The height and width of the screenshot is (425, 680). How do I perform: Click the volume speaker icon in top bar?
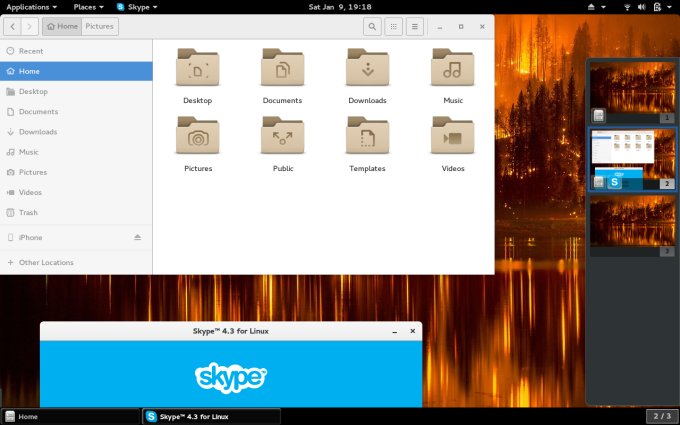[641, 7]
